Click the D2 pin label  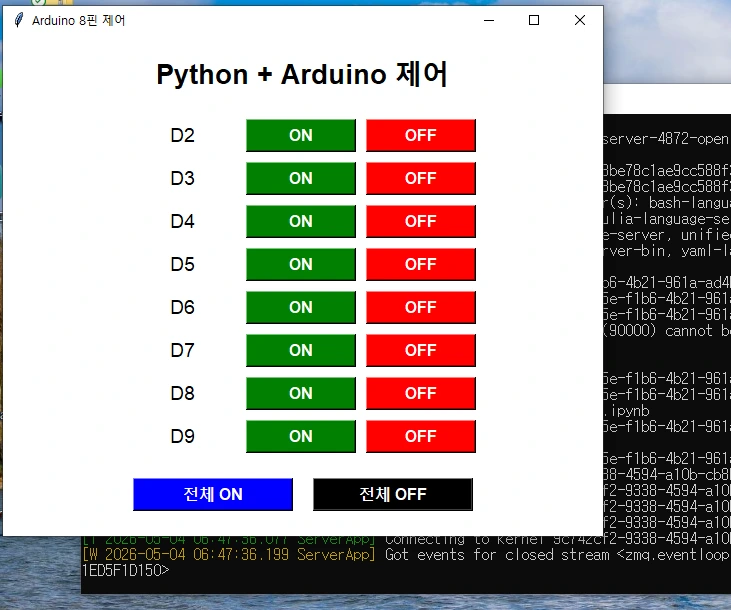182,135
